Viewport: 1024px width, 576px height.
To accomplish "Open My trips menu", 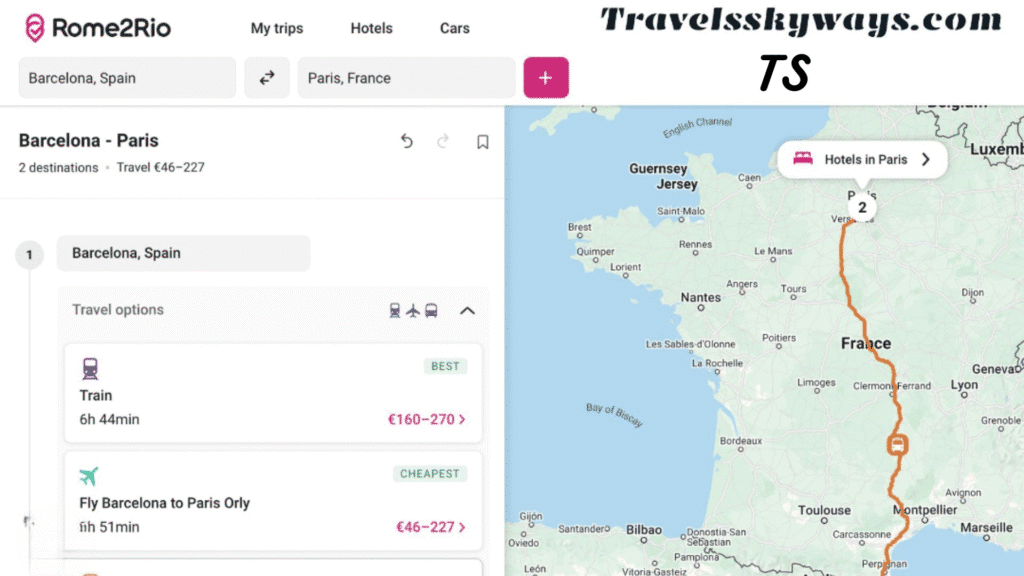I will point(277,28).
